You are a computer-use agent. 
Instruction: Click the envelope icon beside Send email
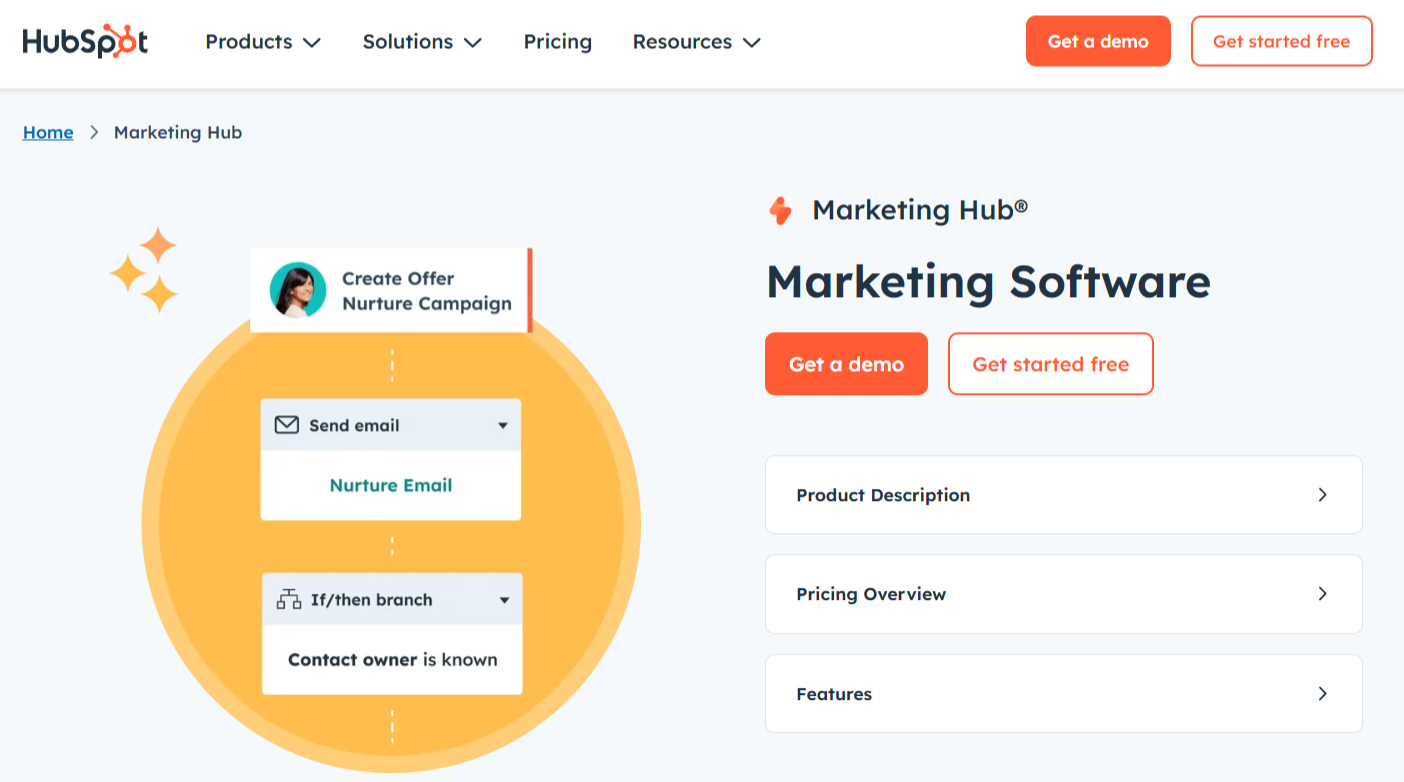(x=287, y=425)
